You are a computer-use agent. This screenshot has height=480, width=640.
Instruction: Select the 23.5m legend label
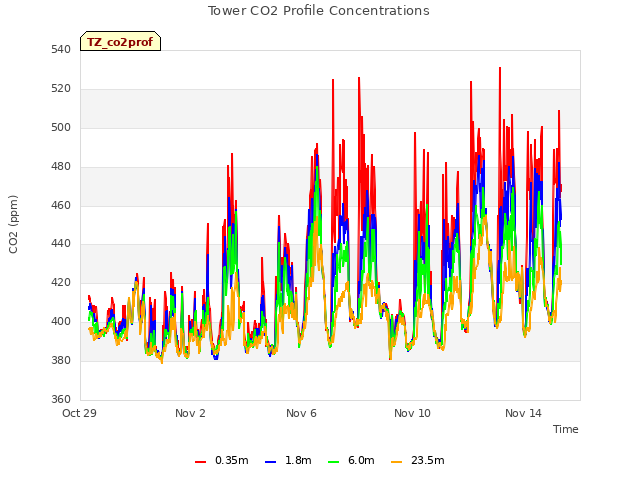pos(427,460)
